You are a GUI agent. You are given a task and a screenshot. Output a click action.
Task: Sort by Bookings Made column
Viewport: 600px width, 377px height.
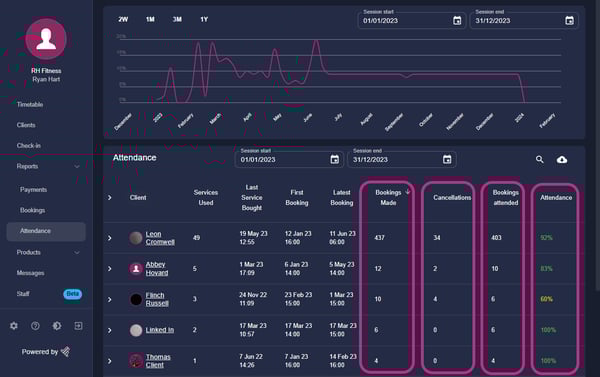(388, 197)
